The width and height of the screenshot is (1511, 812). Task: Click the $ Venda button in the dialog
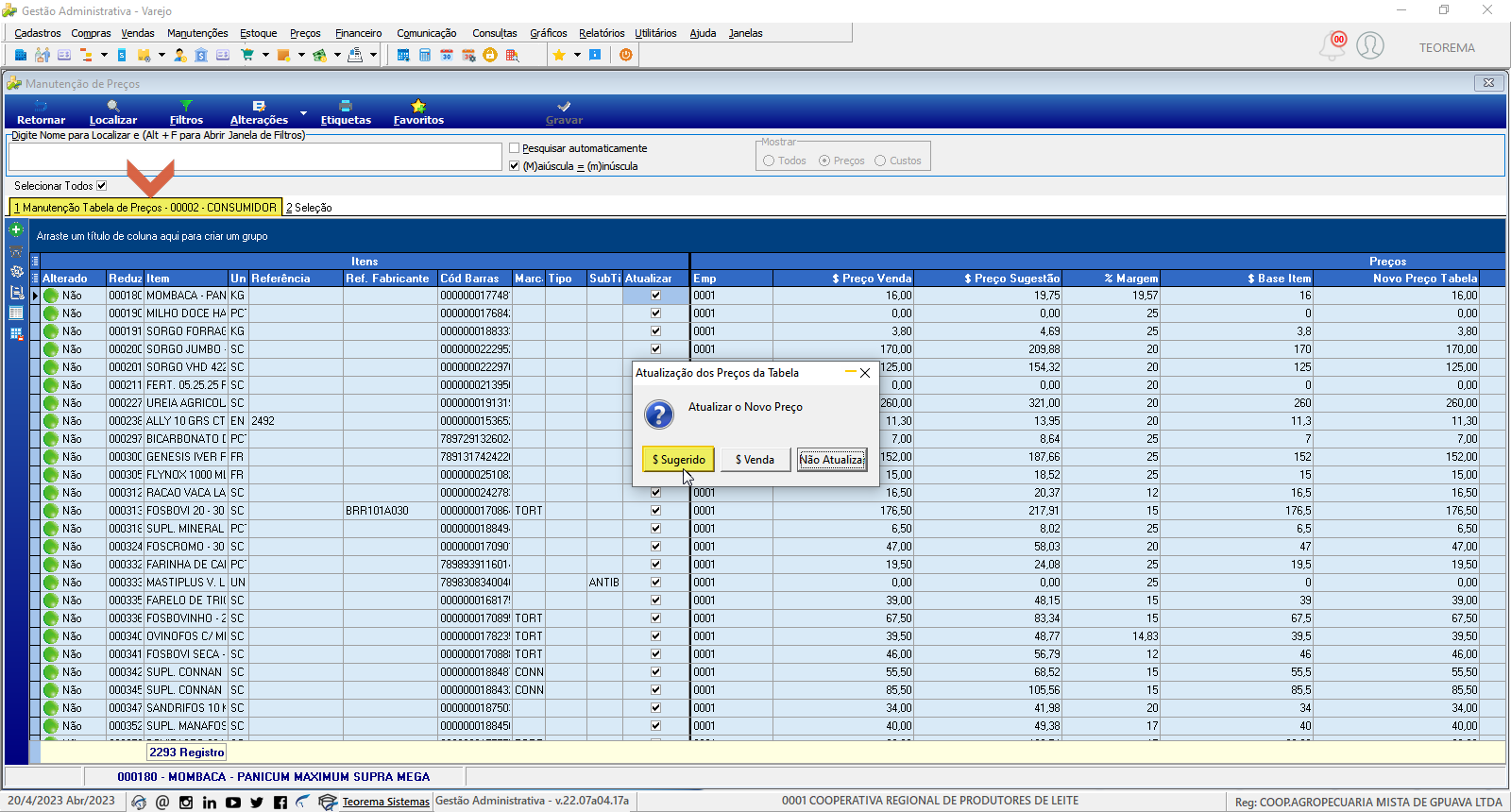pos(755,460)
